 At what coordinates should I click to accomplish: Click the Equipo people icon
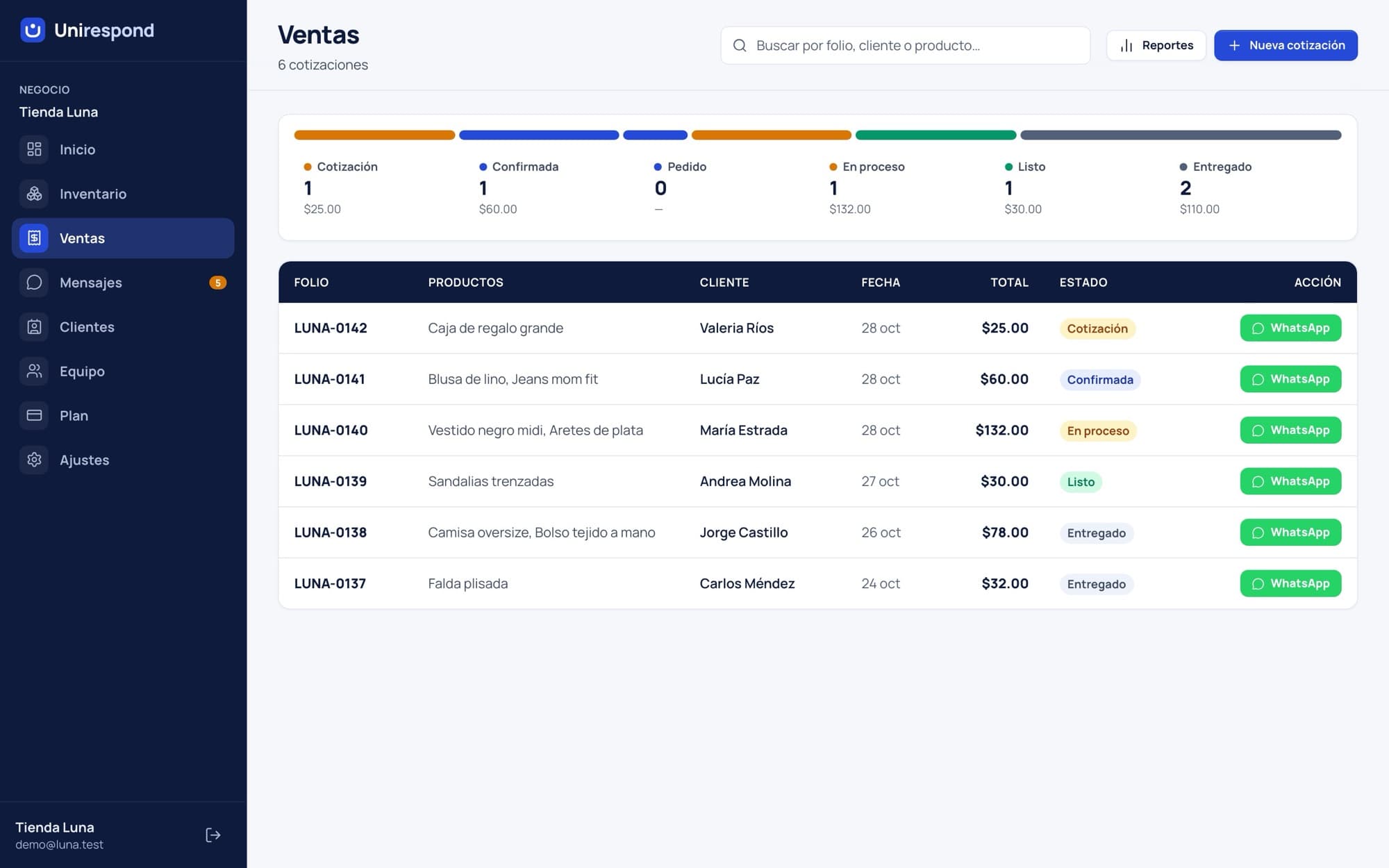pos(34,372)
